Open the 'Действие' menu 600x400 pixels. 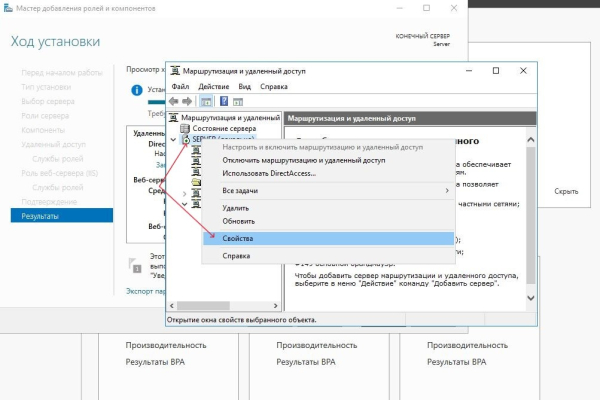tap(214, 87)
